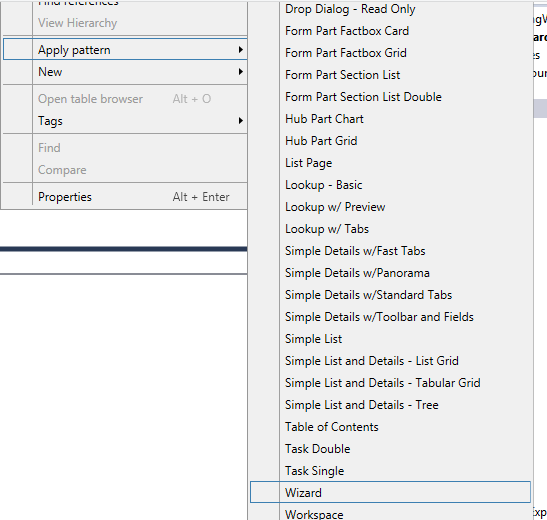Select the Task Single pattern
Screen dimensions: 547x520
(x=390, y=470)
